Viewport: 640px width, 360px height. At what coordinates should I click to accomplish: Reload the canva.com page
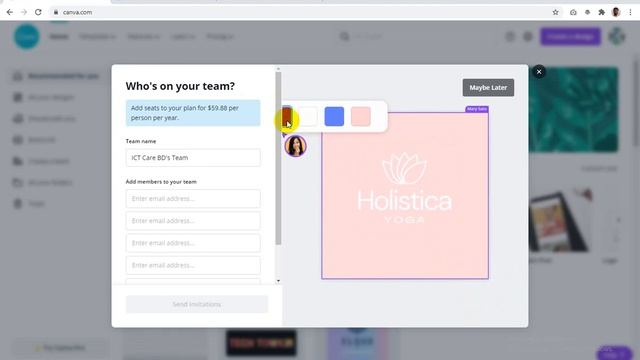38,12
